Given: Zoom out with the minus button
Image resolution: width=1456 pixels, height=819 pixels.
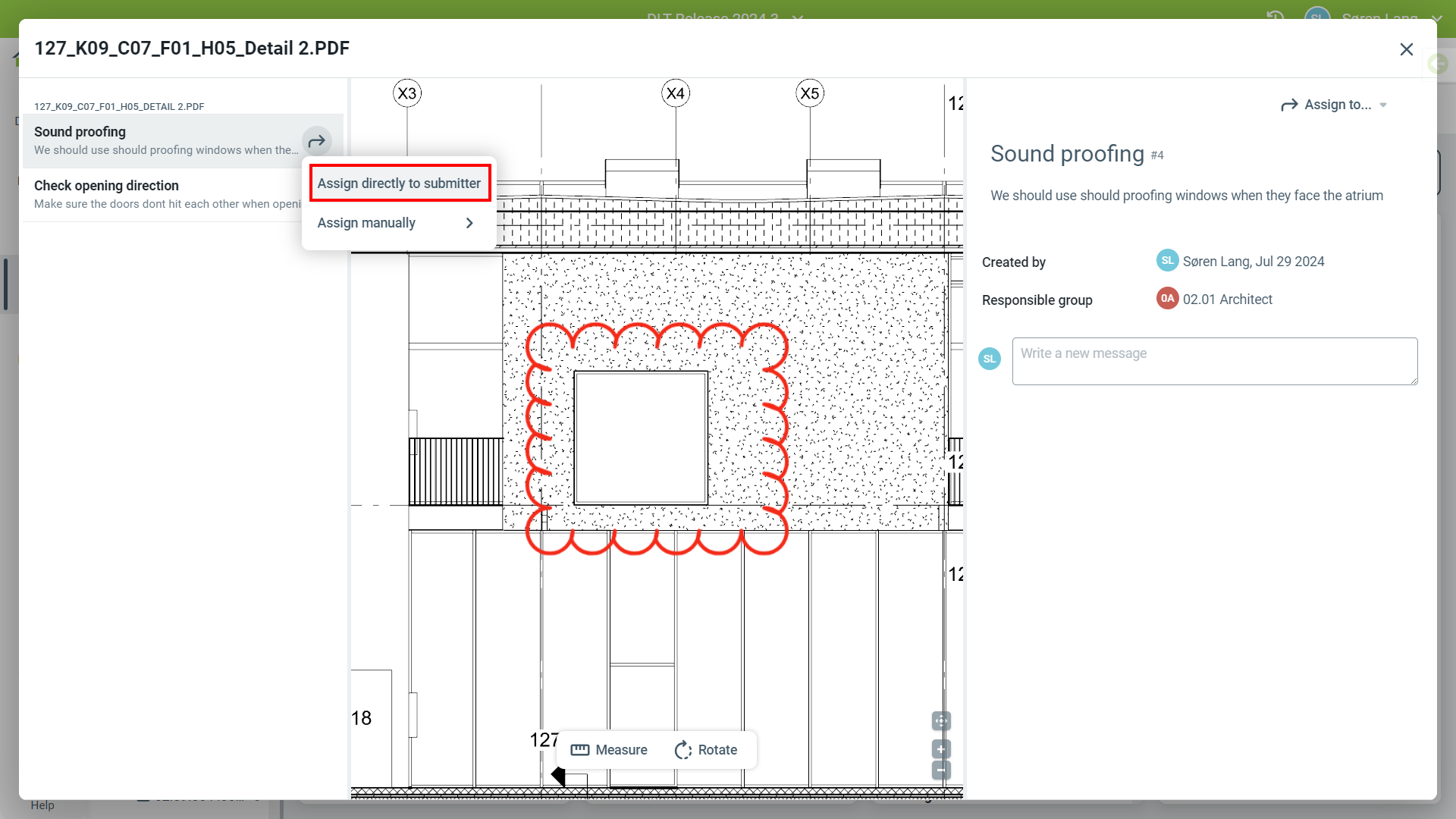Looking at the screenshot, I should (941, 770).
